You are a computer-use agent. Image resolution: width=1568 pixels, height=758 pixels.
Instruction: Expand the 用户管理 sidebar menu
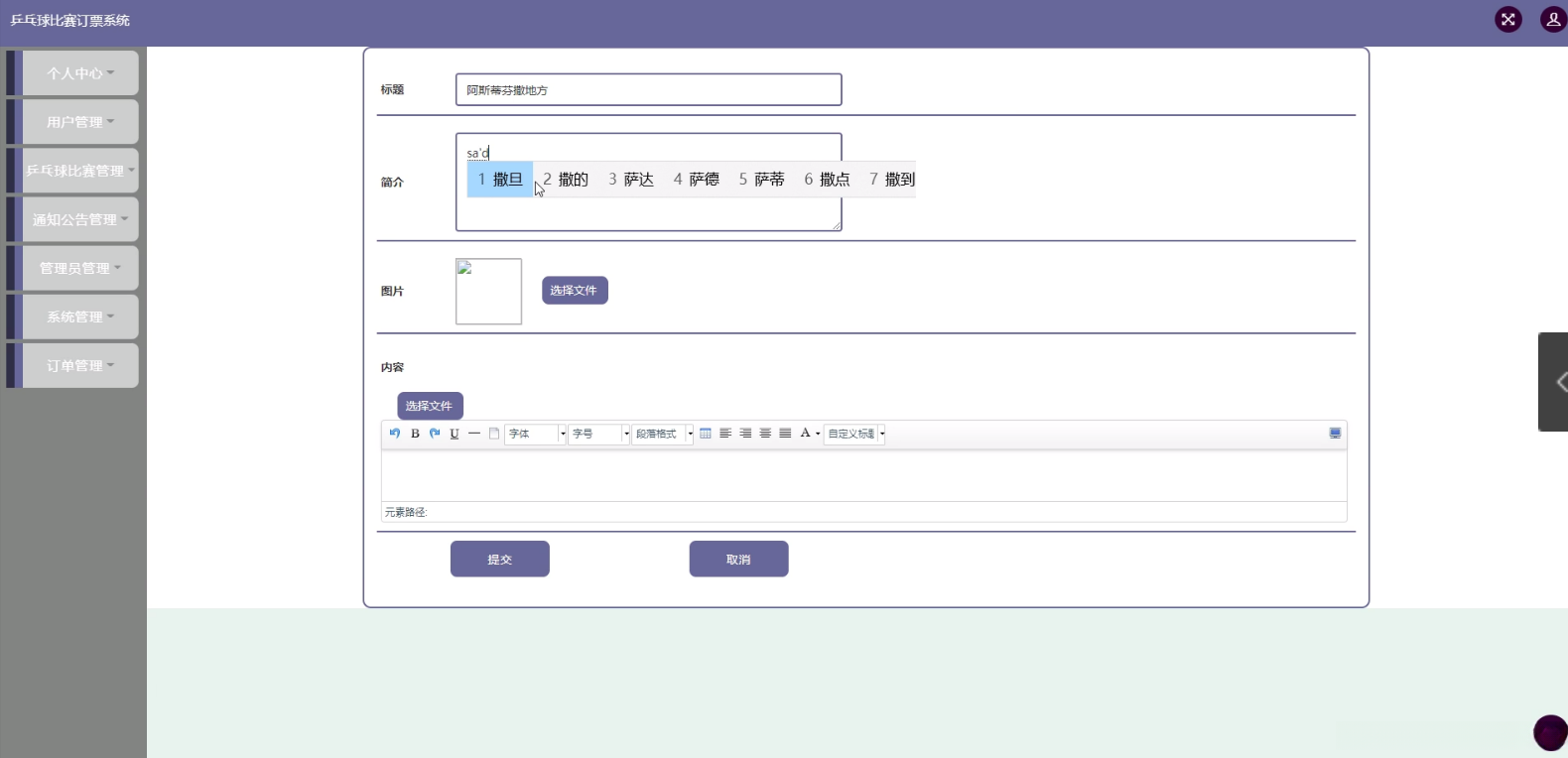click(80, 122)
